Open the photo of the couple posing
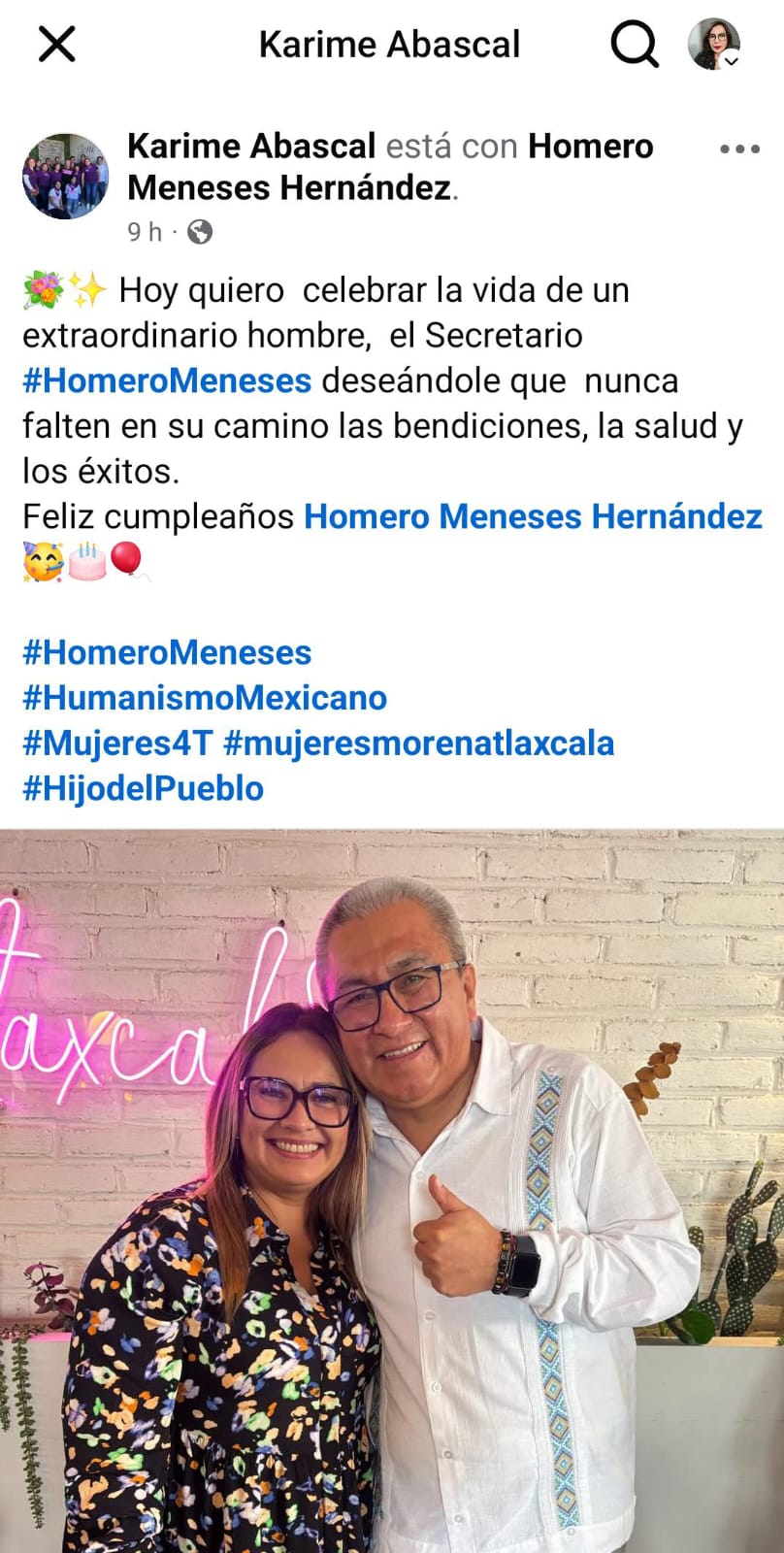The width and height of the screenshot is (784, 1553). (x=392, y=1191)
